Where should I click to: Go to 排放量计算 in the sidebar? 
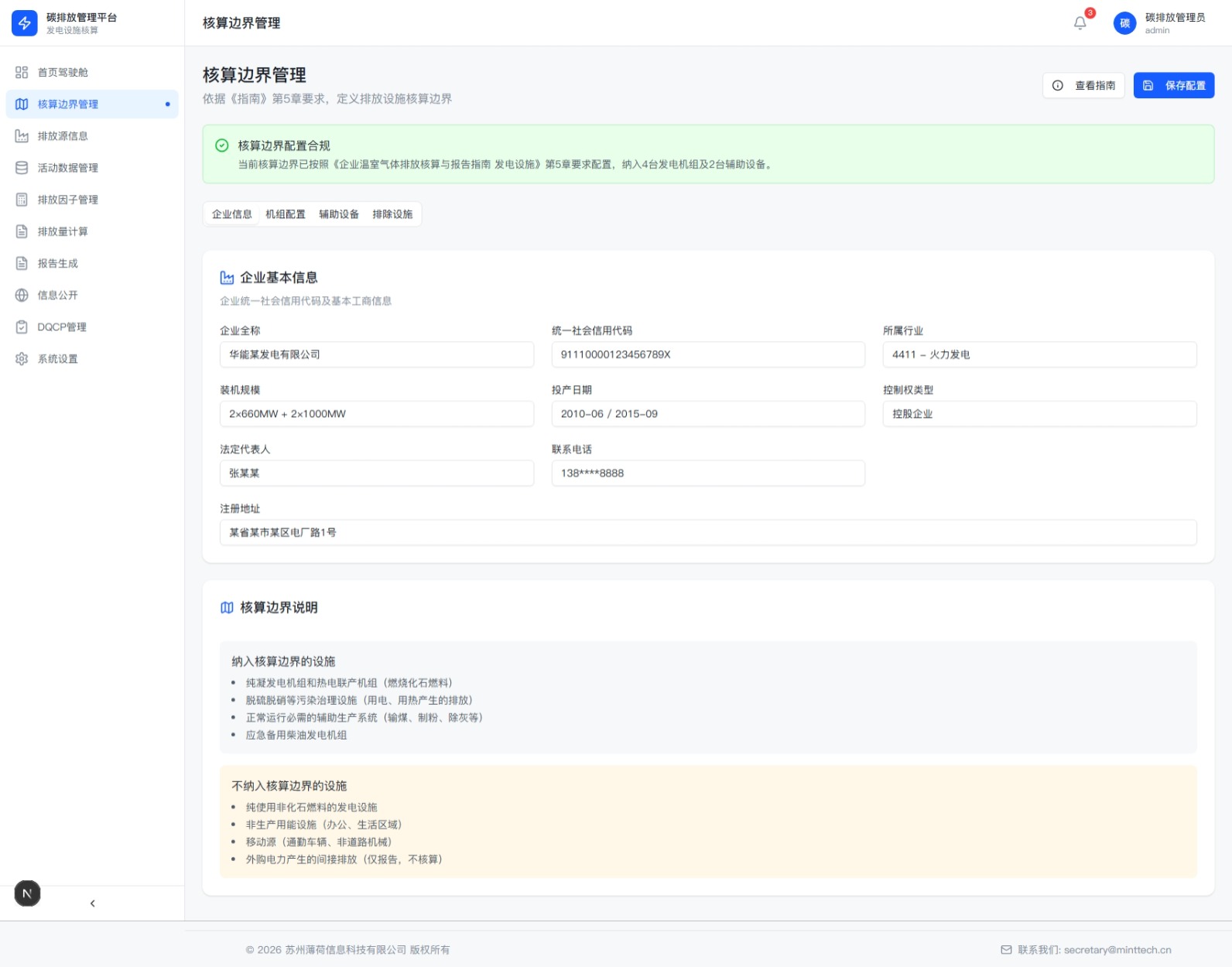point(63,231)
